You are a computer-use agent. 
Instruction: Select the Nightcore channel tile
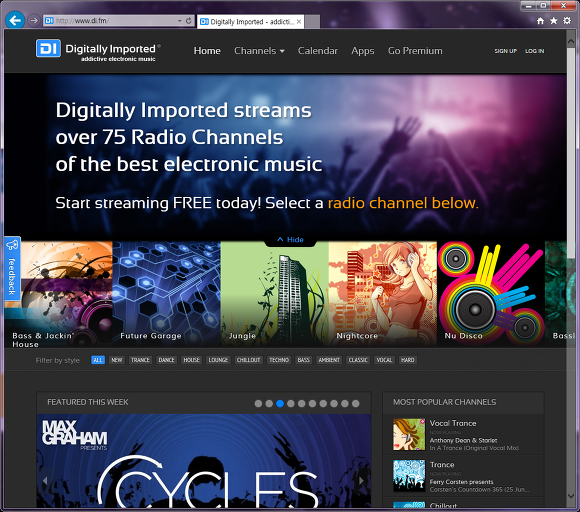point(382,294)
